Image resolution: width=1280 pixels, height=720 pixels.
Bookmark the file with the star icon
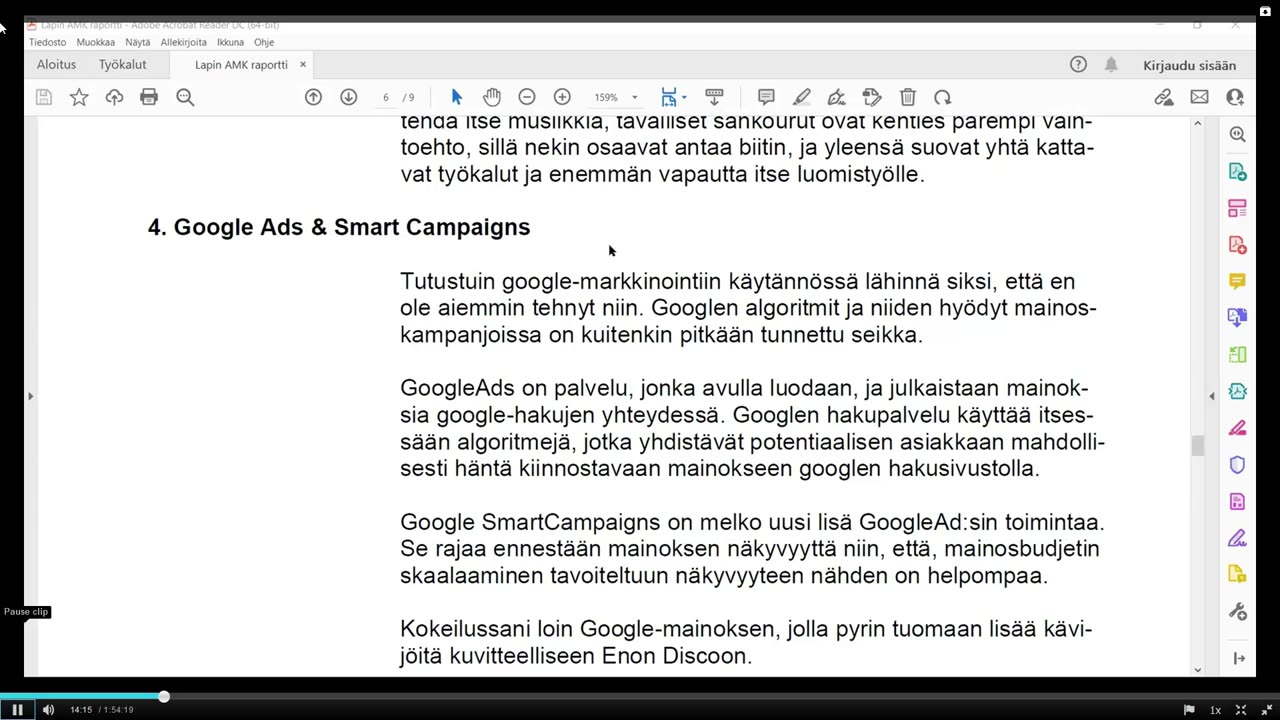(79, 97)
